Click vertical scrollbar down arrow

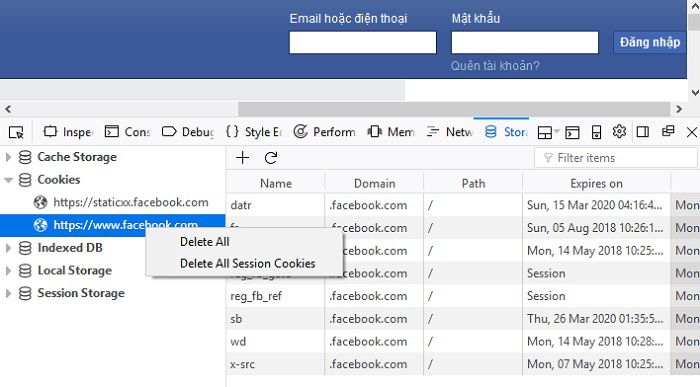[695, 93]
